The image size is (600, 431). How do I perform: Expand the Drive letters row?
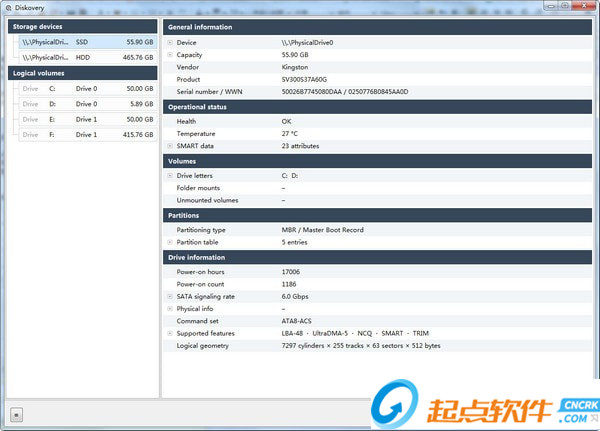click(x=170, y=176)
